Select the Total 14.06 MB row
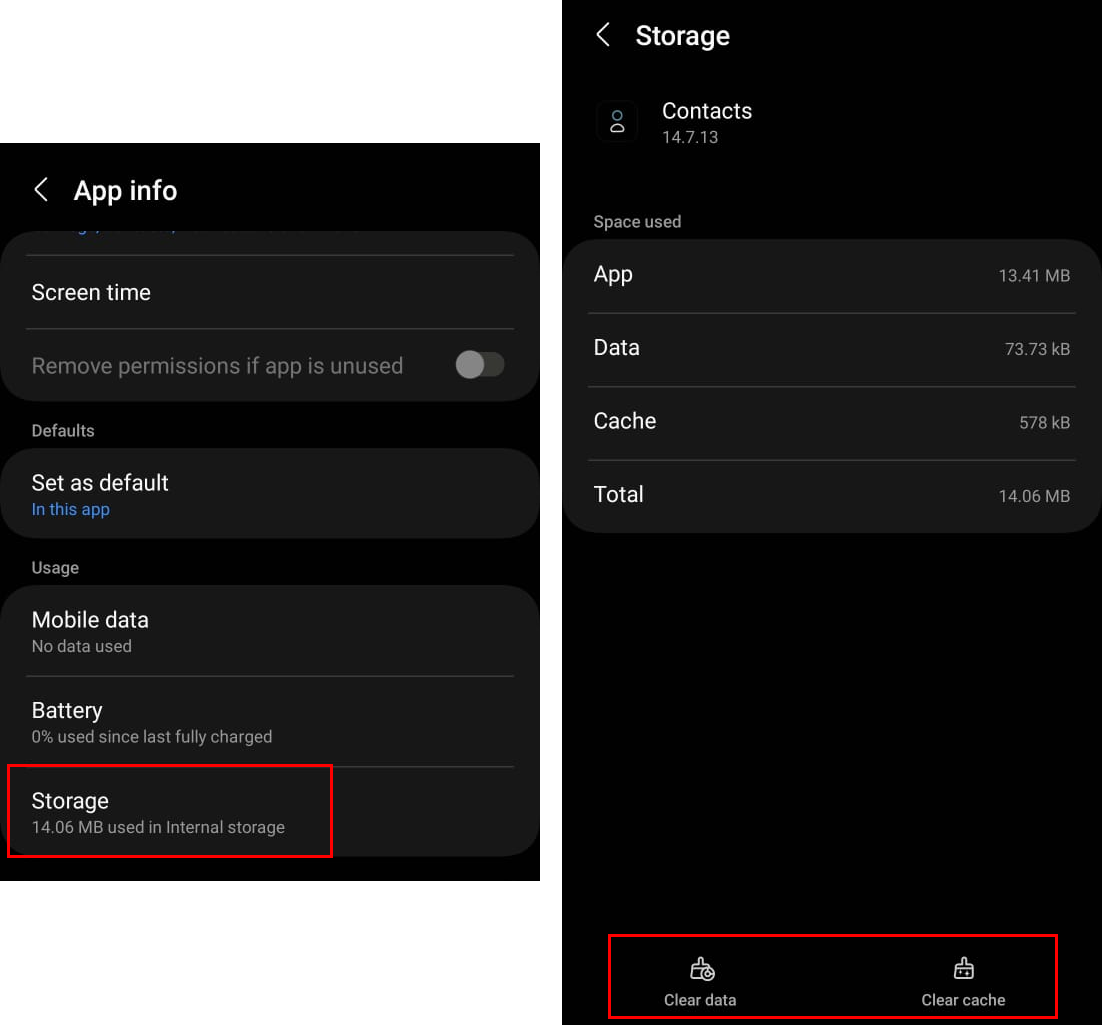1104x1025 pixels. coord(831,495)
